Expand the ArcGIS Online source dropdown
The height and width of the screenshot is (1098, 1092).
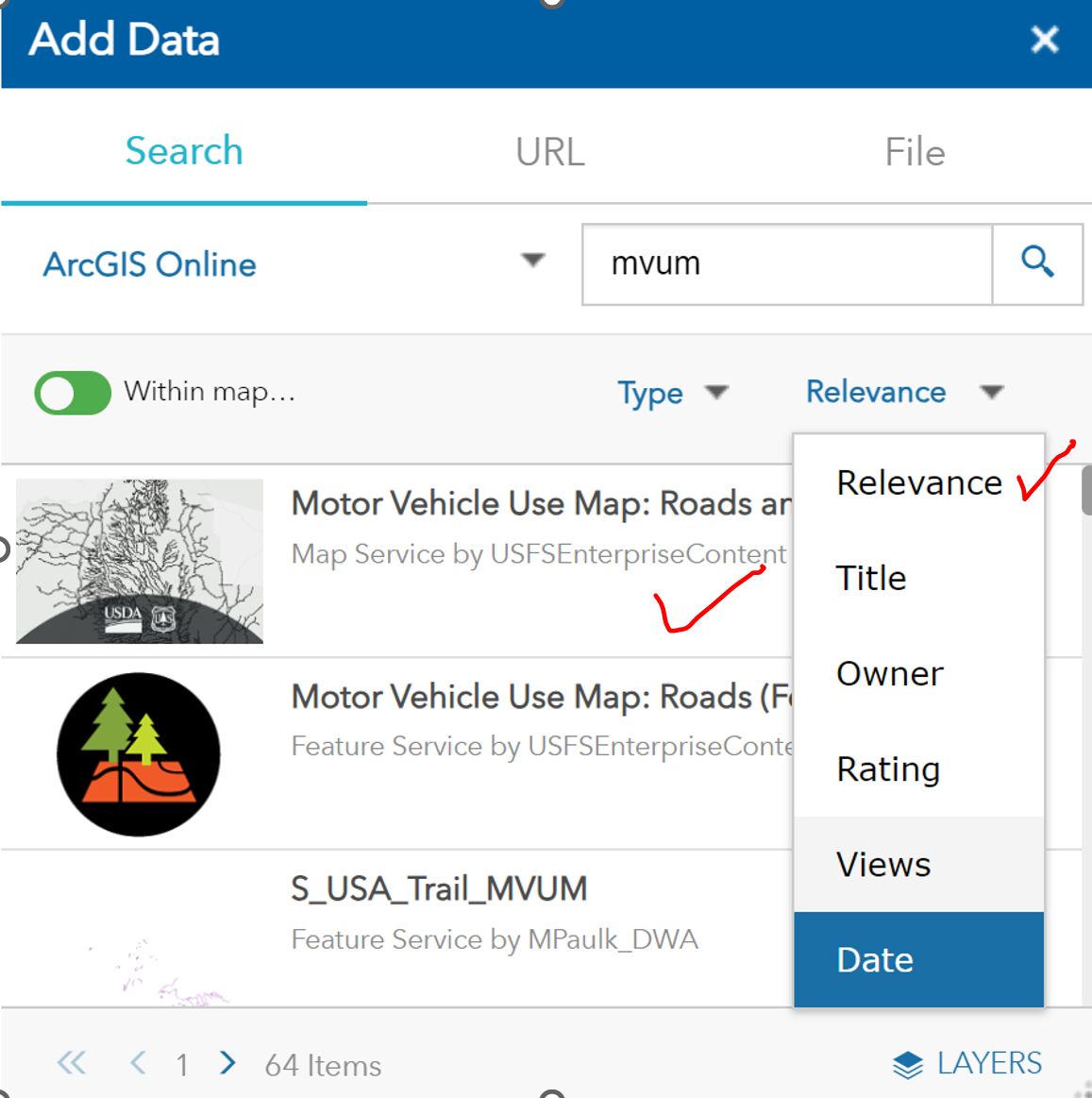coord(533,261)
